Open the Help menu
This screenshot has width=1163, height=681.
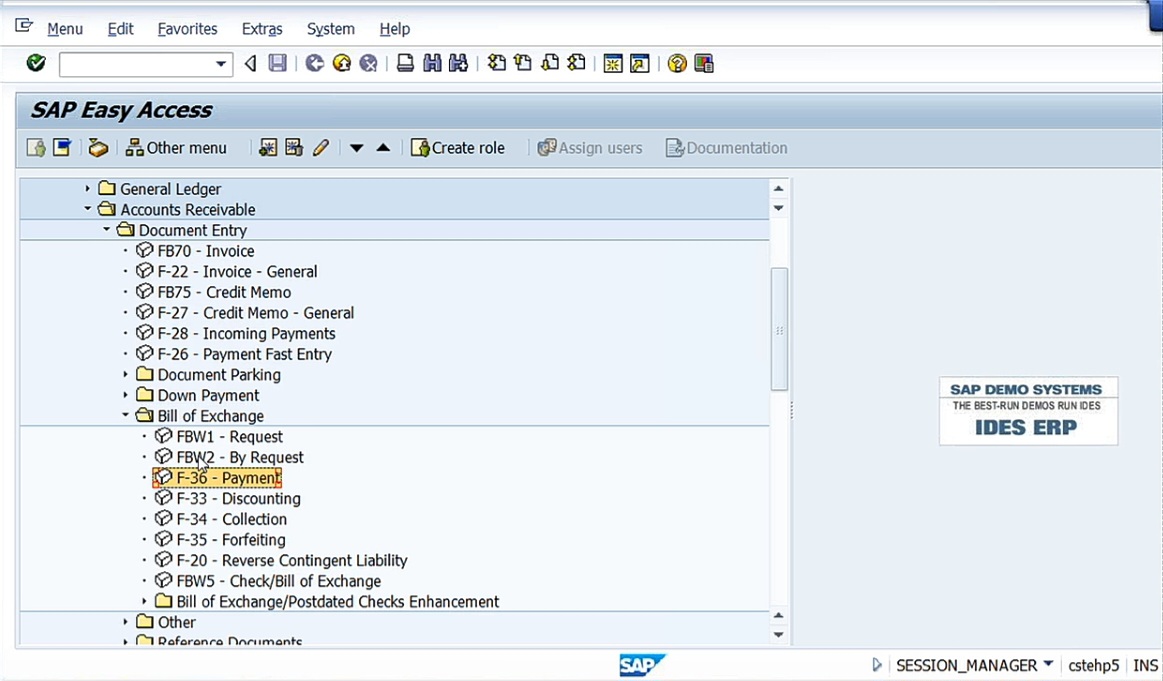(394, 29)
